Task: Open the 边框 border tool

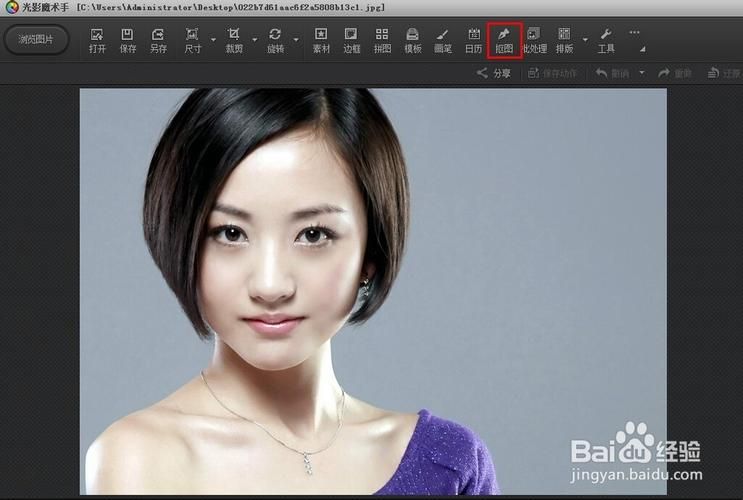Action: [352, 41]
